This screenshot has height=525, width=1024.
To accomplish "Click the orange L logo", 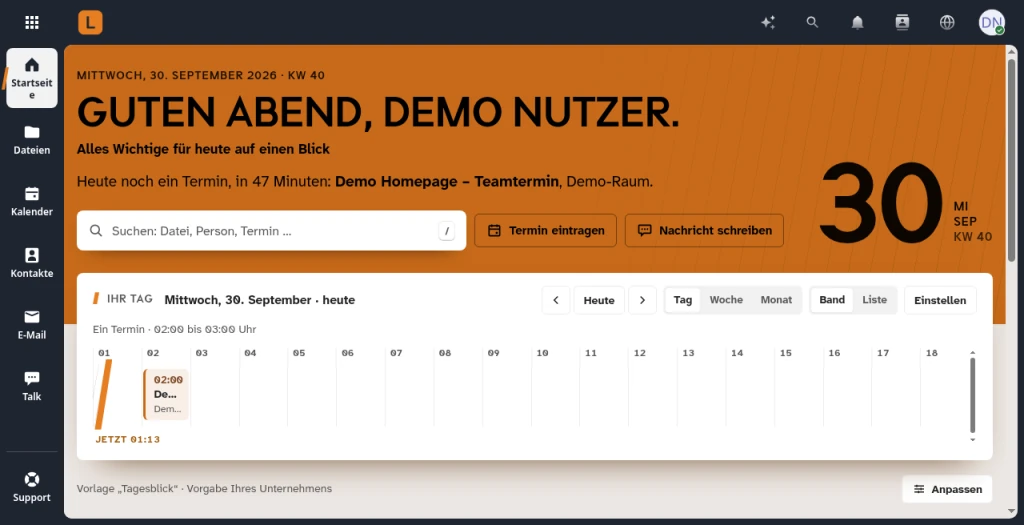I will coord(90,22).
